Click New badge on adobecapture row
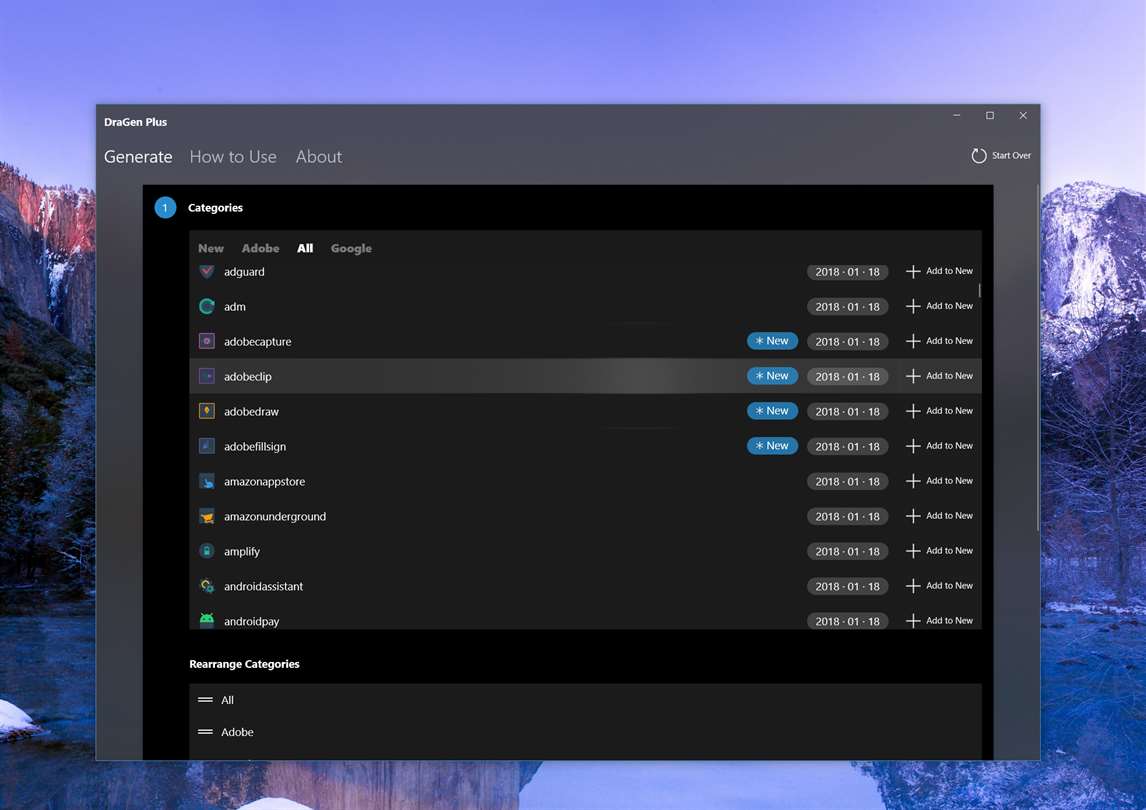Viewport: 1146px width, 810px height. [772, 341]
